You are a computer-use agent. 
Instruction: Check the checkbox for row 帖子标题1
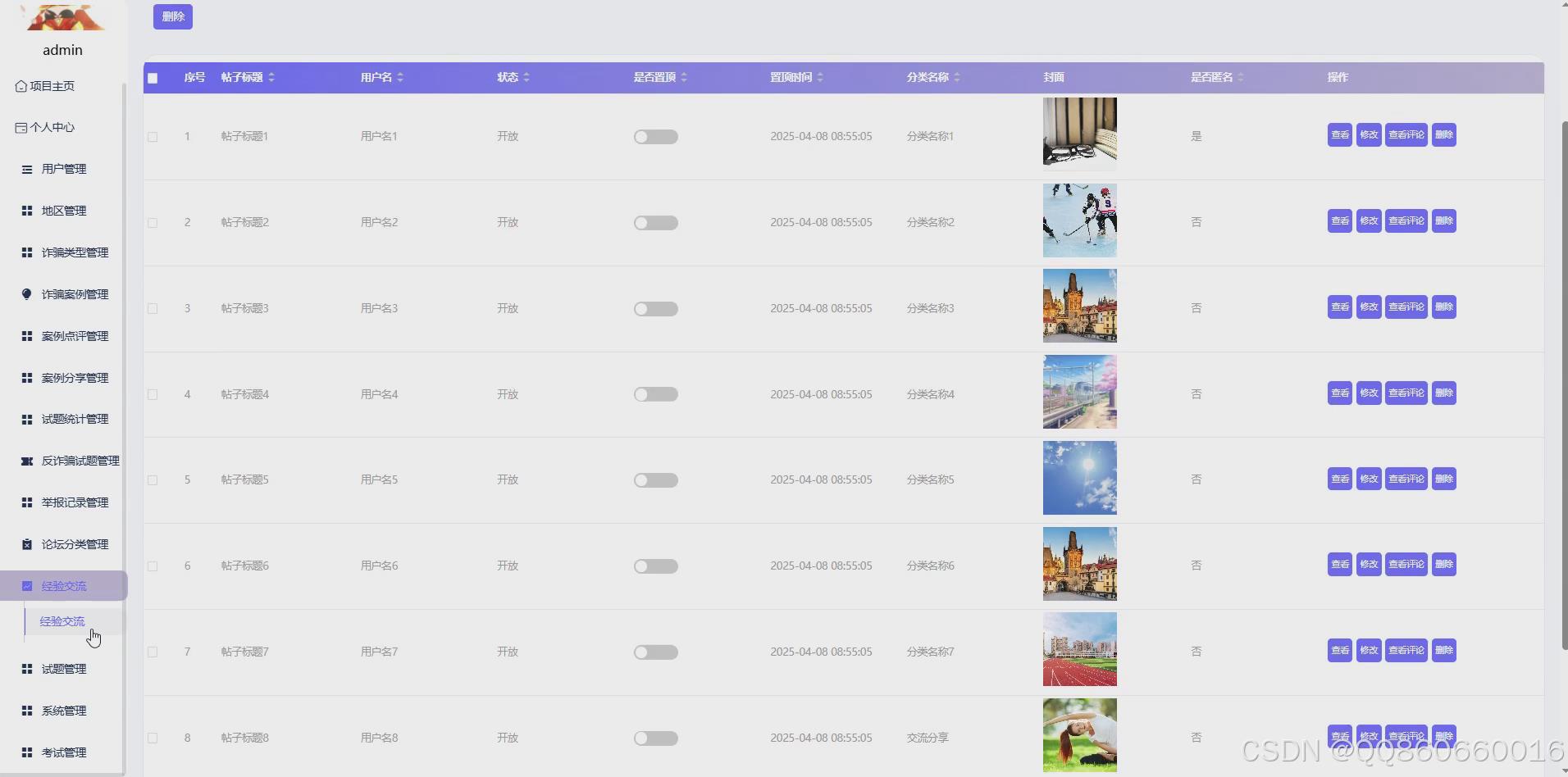click(153, 137)
